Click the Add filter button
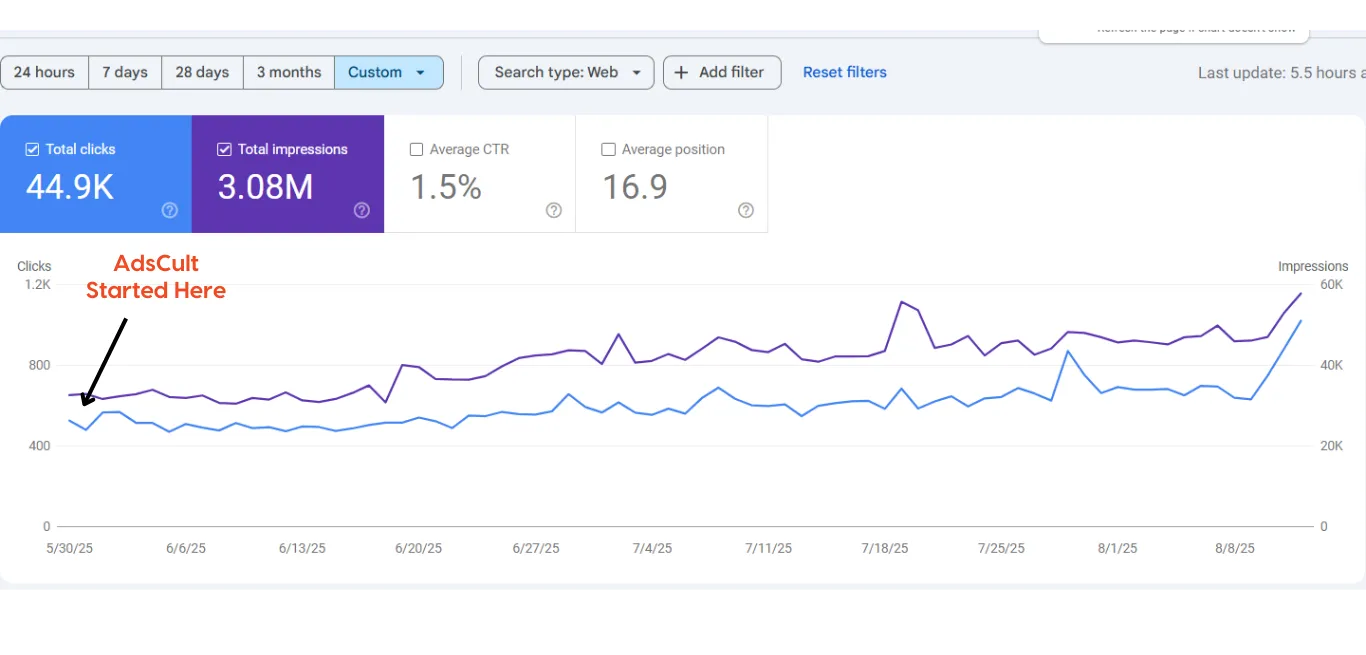1366x655 pixels. point(722,72)
